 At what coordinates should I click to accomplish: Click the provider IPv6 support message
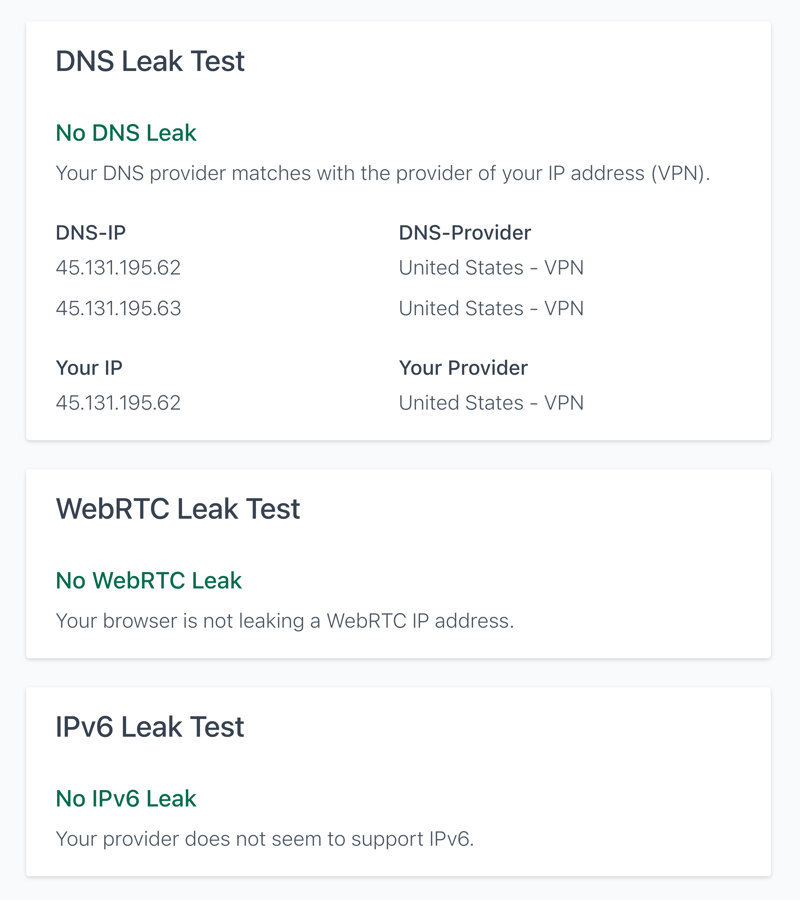tap(265, 839)
